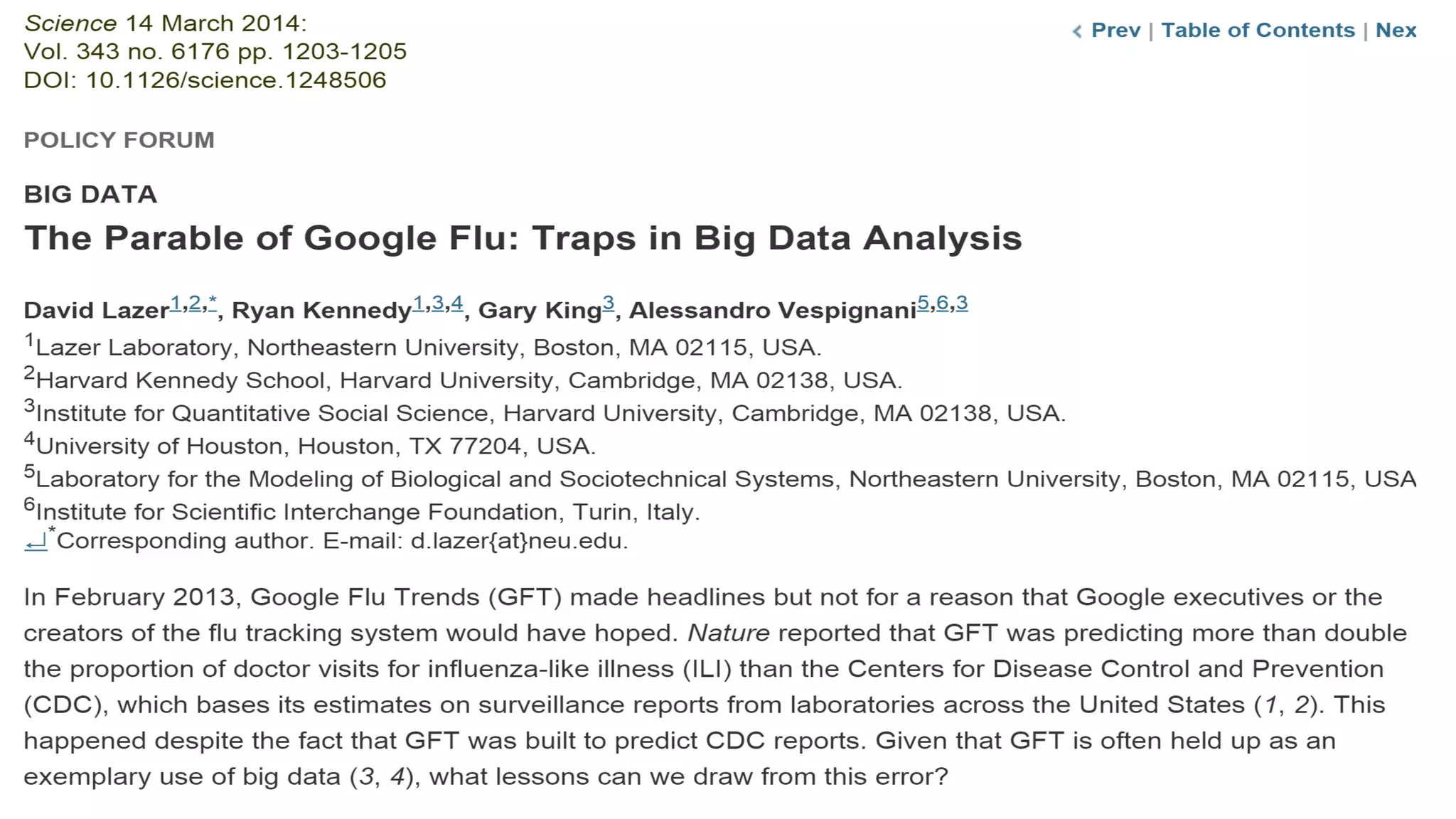Open the Table of Contents link
The width and height of the screenshot is (1456, 819).
click(1258, 31)
